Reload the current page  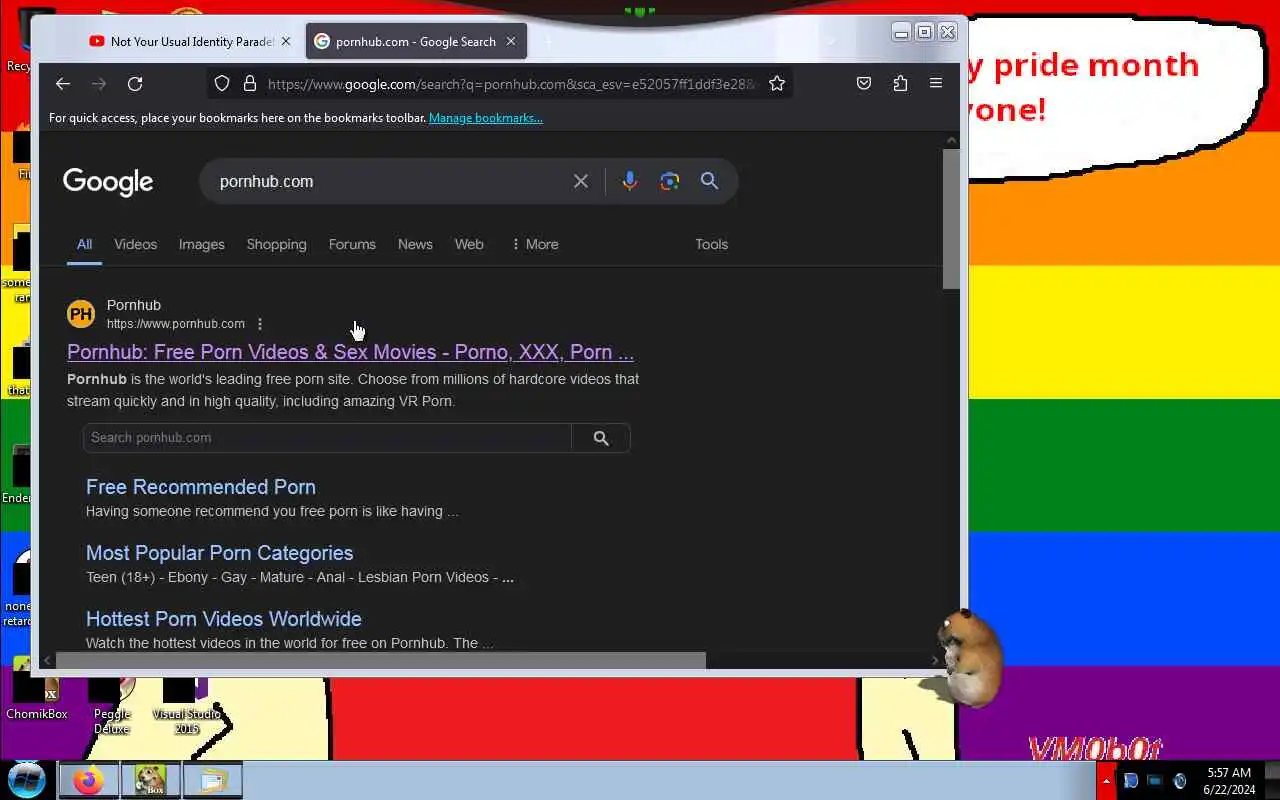click(135, 84)
